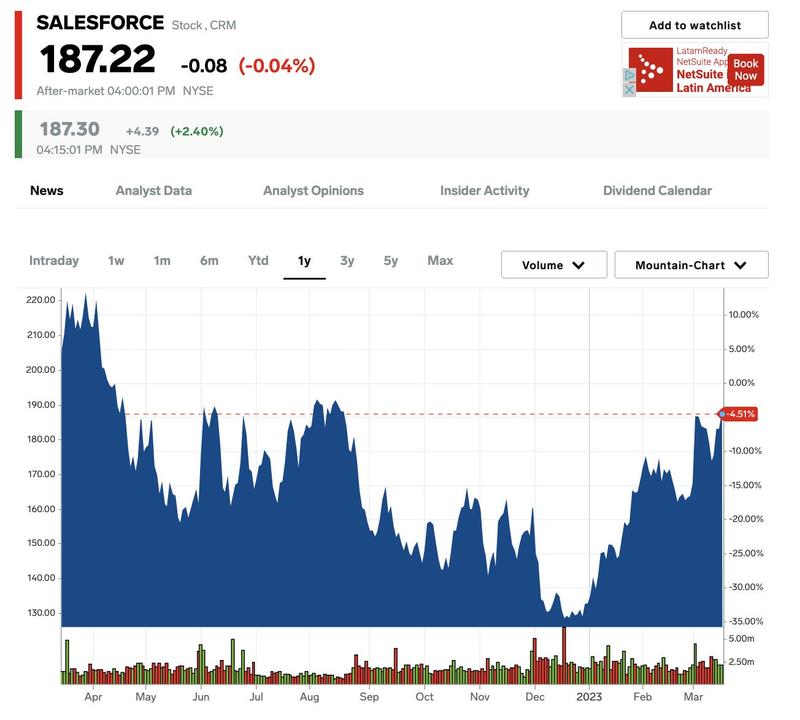Click the AdChoices triangle icon on ad
Viewport: 800px width, 720px height.
click(x=629, y=76)
